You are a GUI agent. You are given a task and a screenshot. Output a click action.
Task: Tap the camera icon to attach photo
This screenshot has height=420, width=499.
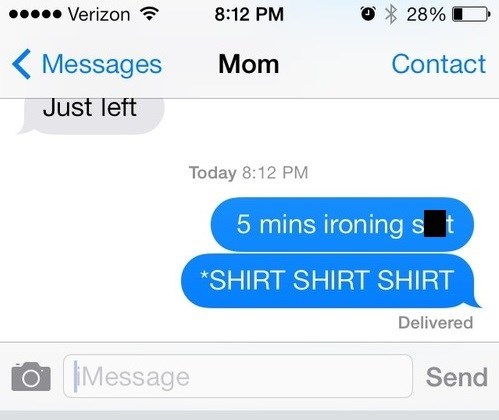[31, 377]
